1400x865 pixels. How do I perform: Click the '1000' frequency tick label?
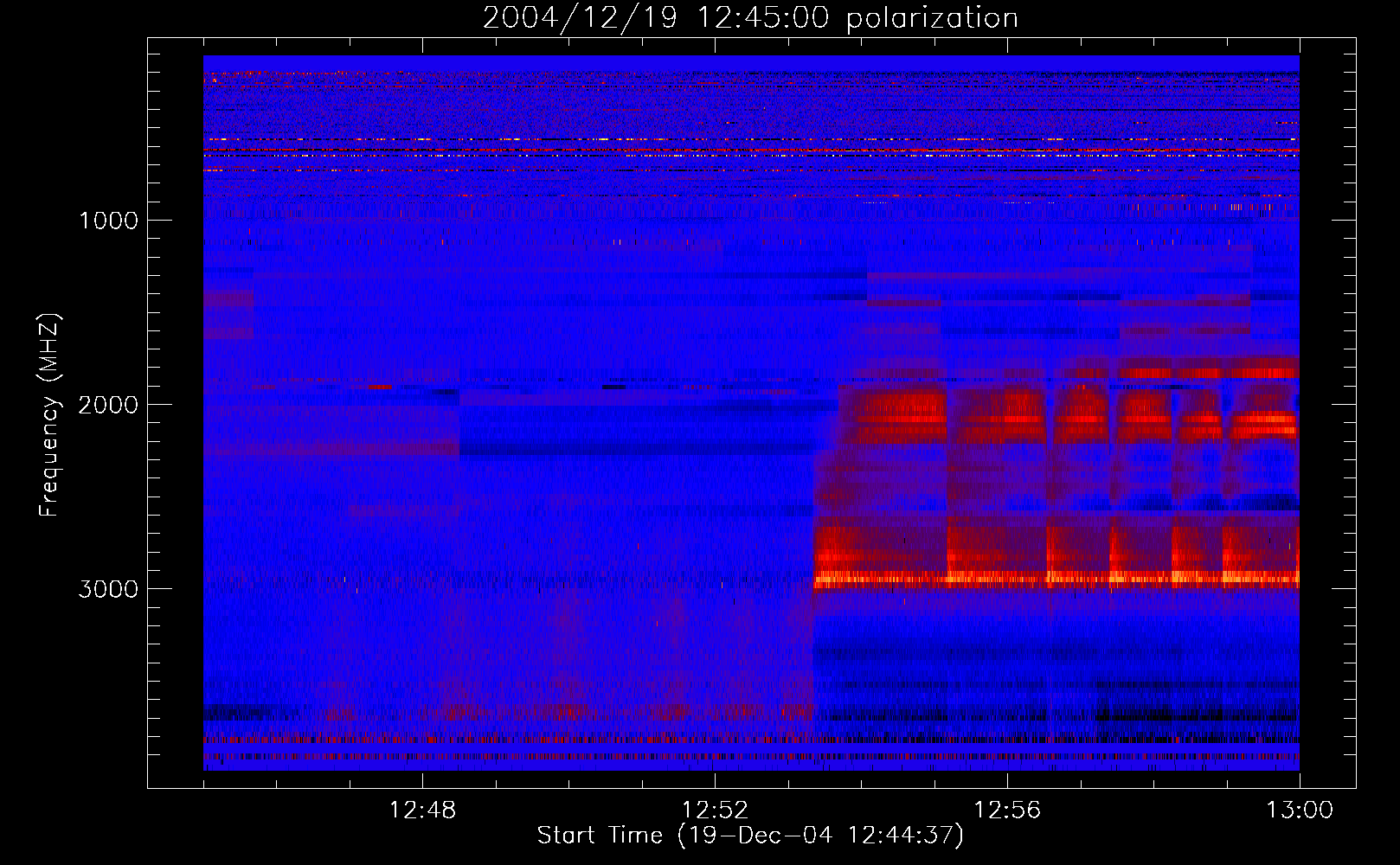[108, 220]
